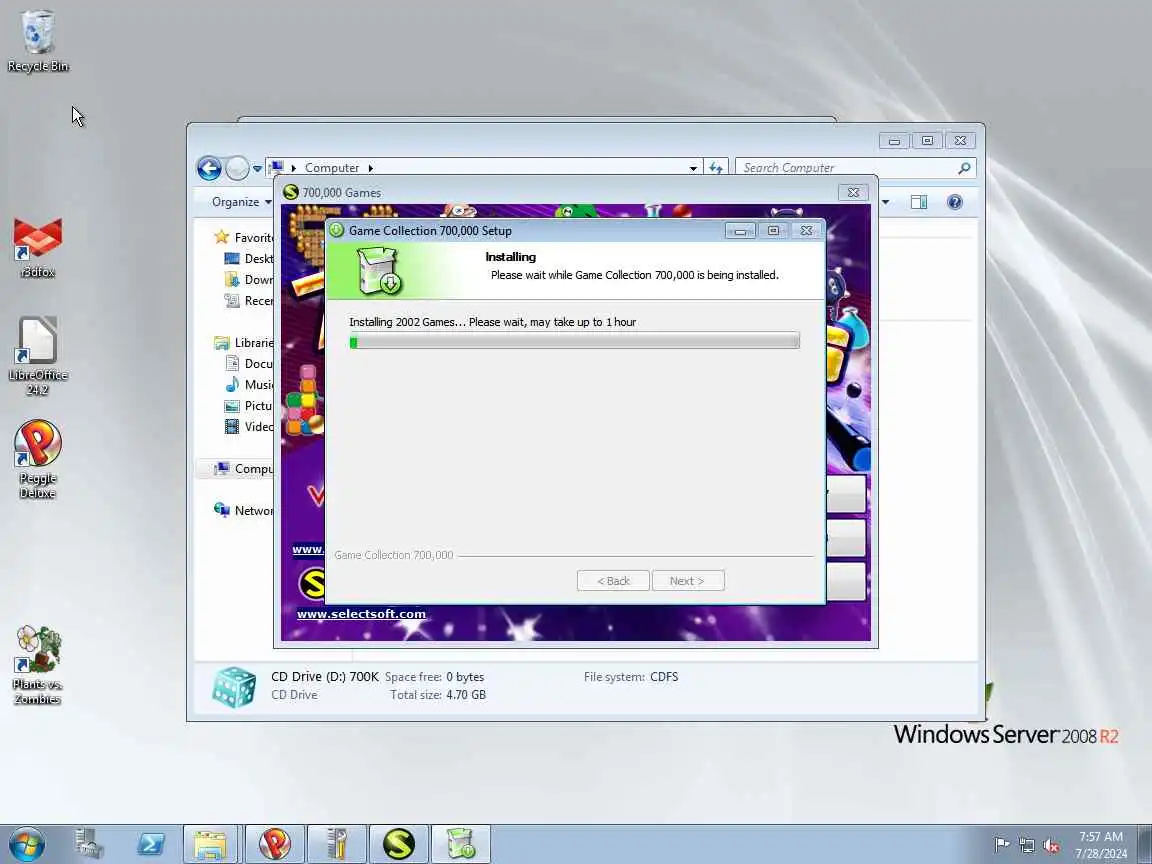This screenshot has width=1152, height=864.
Task: Select Pictures library in navigation pane
Action: [x=249, y=406]
